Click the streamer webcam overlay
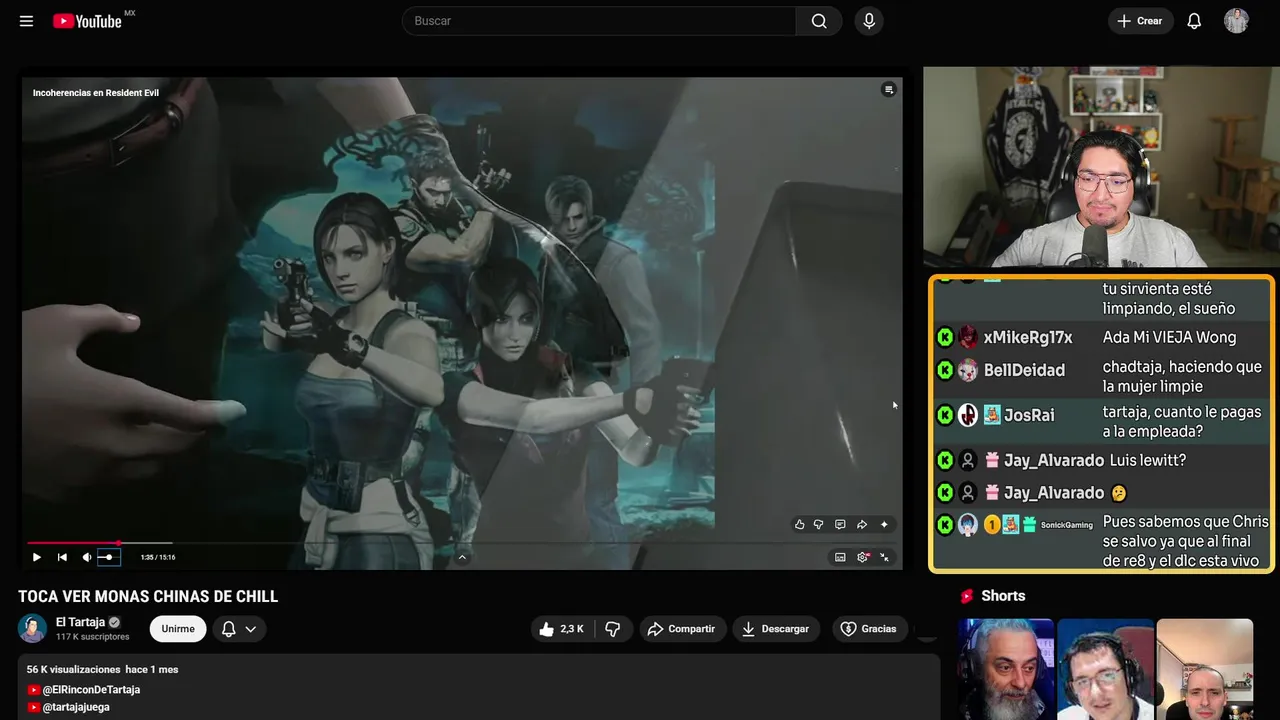Image resolution: width=1280 pixels, height=720 pixels. pyautogui.click(x=1101, y=167)
